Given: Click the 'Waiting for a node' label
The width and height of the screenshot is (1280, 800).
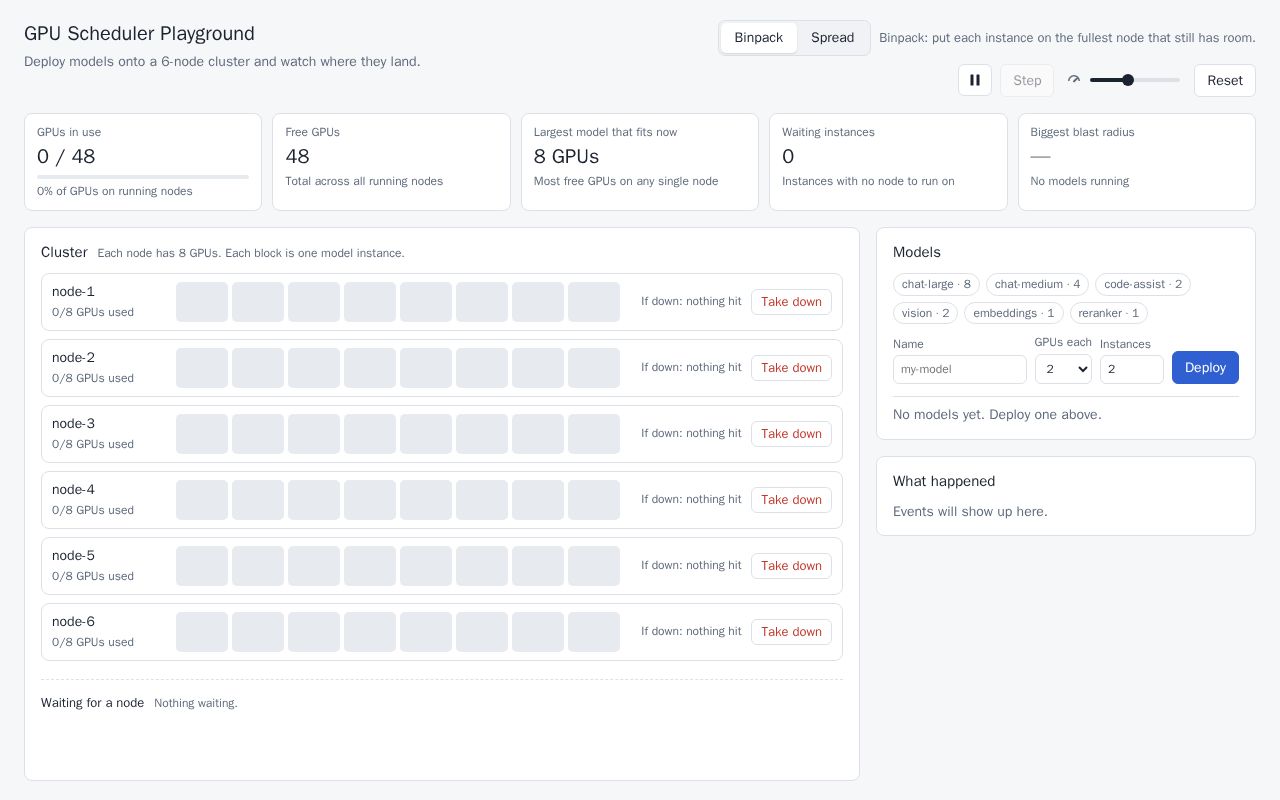Looking at the screenshot, I should (92, 703).
